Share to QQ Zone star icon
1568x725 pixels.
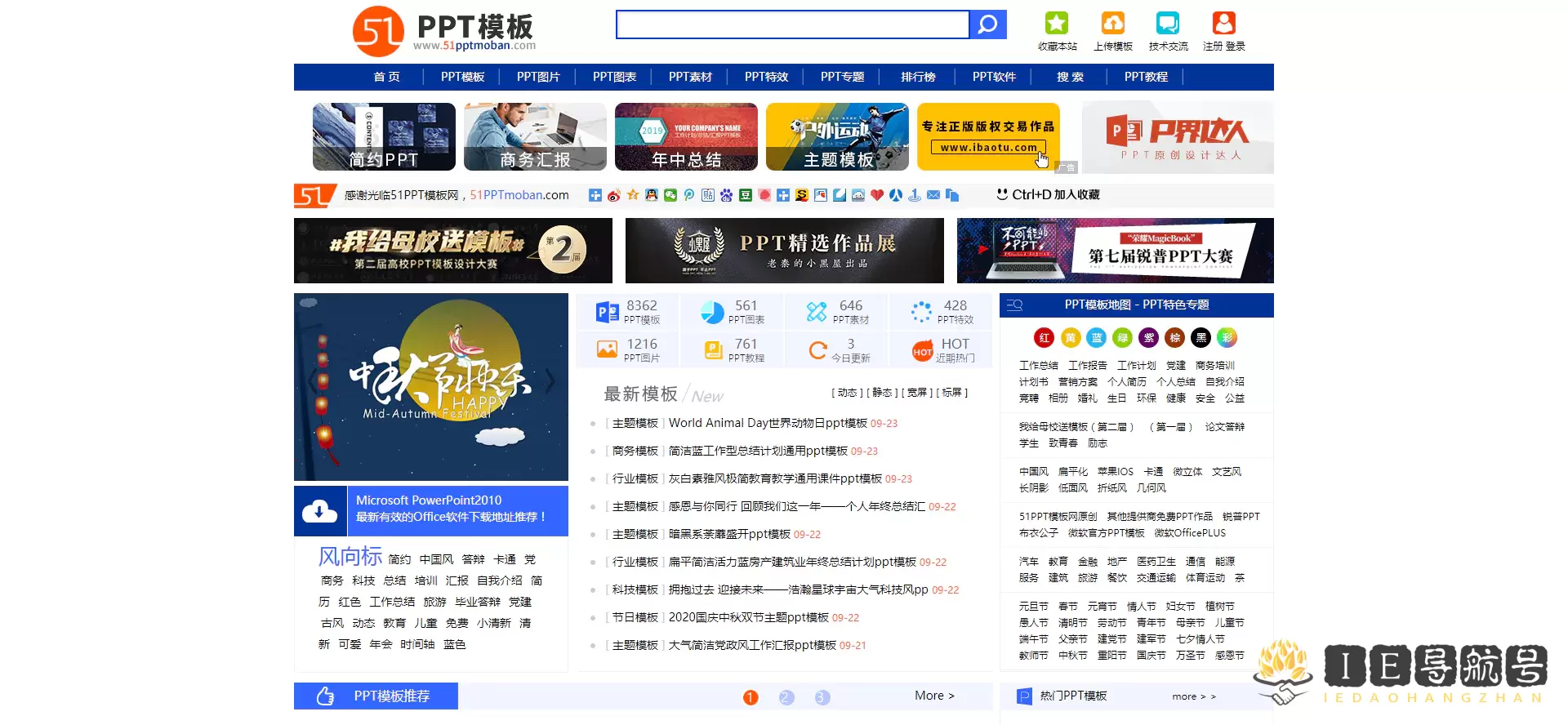coord(633,195)
